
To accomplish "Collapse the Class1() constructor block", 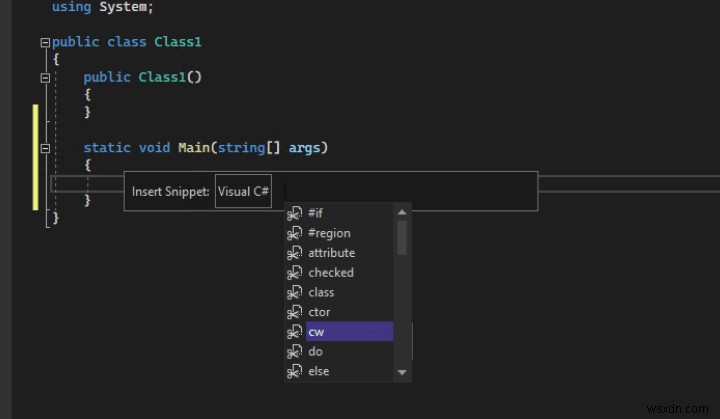I will point(44,78).
